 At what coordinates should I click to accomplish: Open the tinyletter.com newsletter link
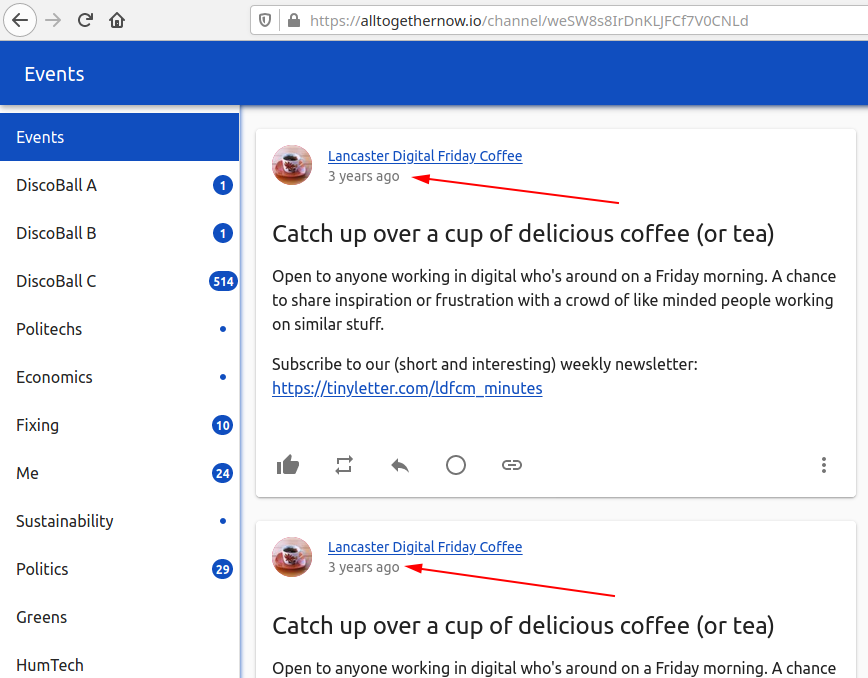[407, 388]
